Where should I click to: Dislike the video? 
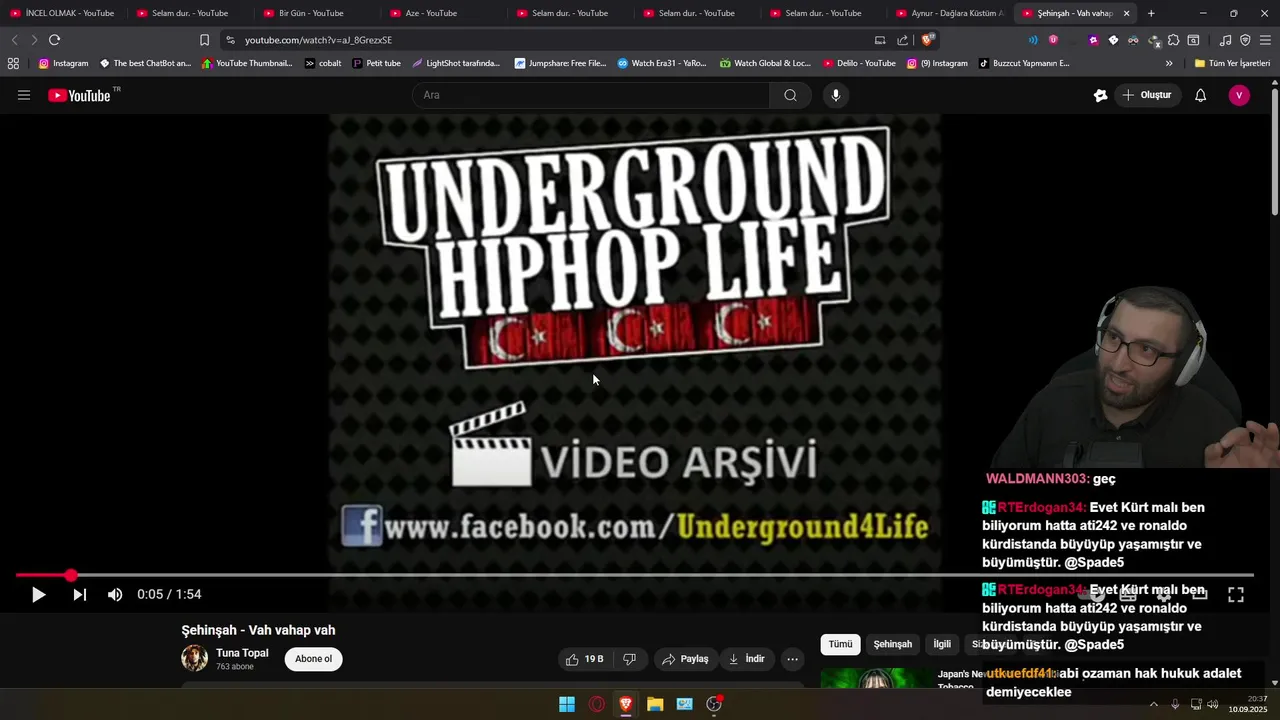coord(630,659)
